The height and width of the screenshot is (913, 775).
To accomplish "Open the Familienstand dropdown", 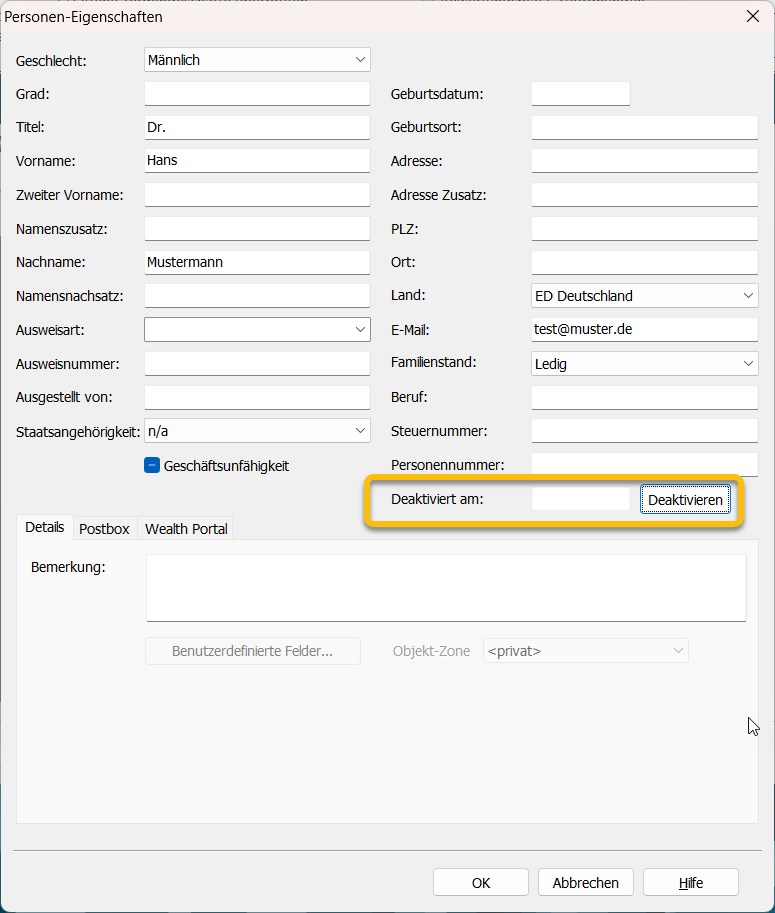I will point(644,364).
